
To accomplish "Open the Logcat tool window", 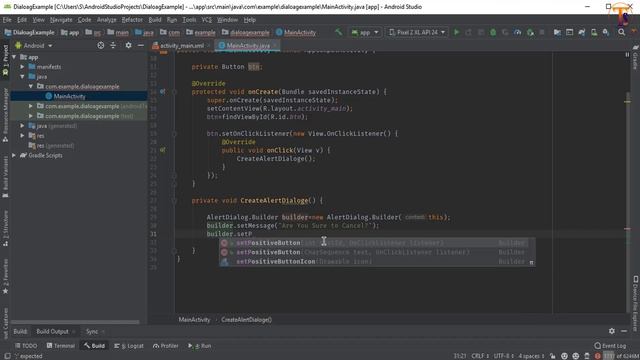I will coord(129,346).
